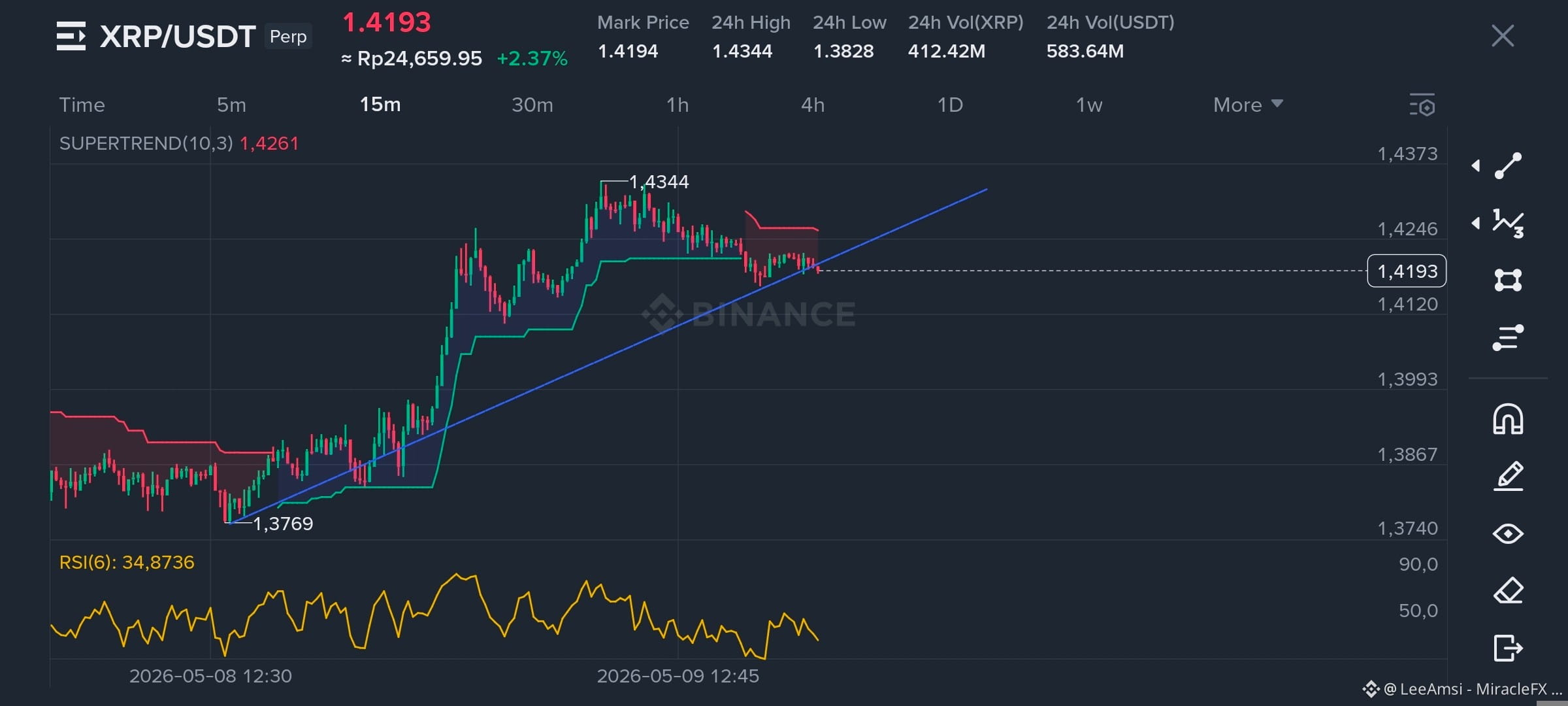The width and height of the screenshot is (1568, 706).
Task: Select the Elliott wave pattern tool
Action: tap(1508, 224)
